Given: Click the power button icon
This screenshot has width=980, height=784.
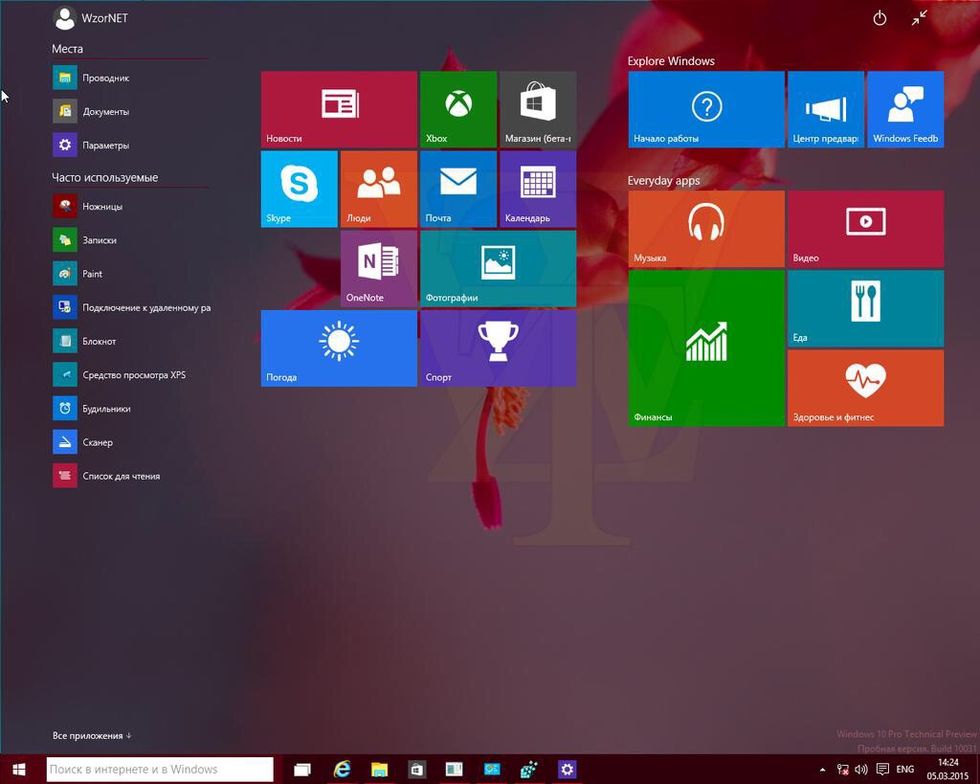Looking at the screenshot, I should click(x=880, y=18).
